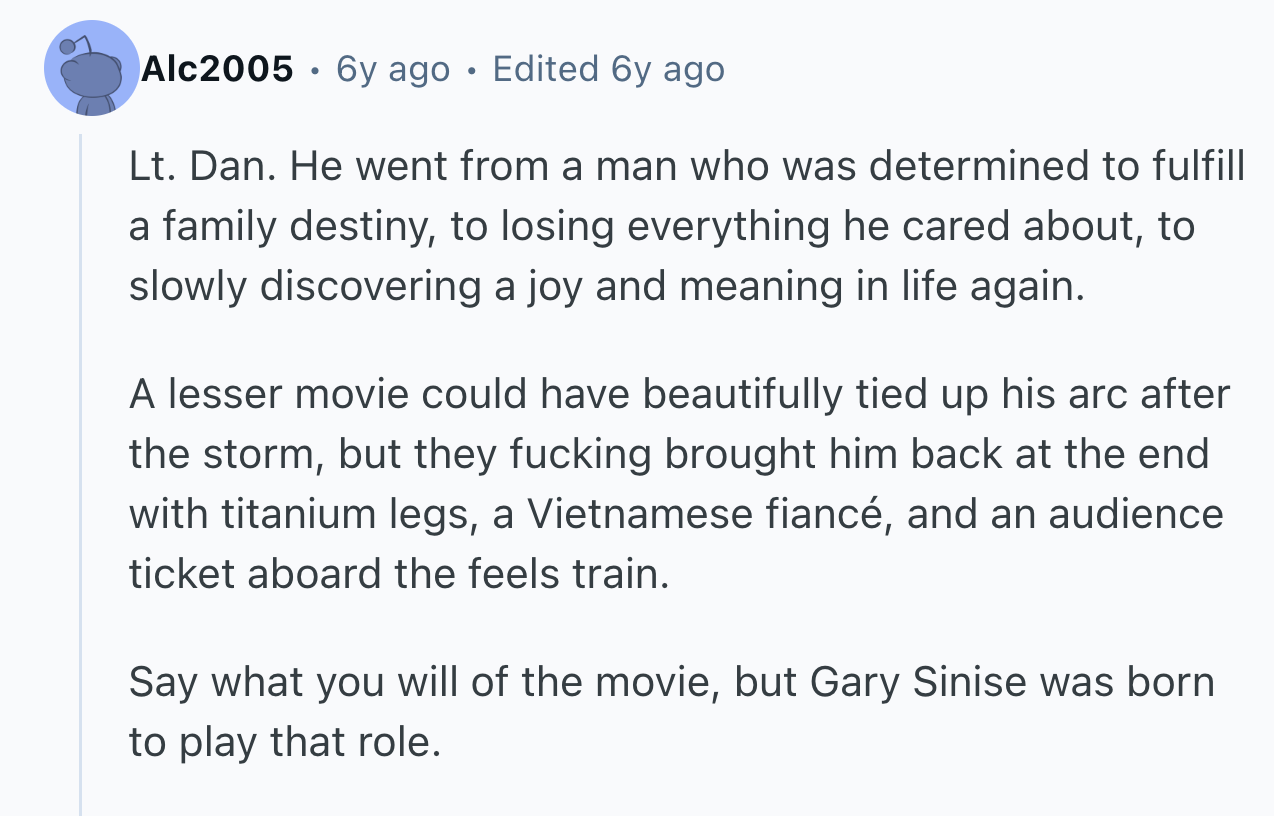Open the '6y ago' comment permalink timestamp

393,69
